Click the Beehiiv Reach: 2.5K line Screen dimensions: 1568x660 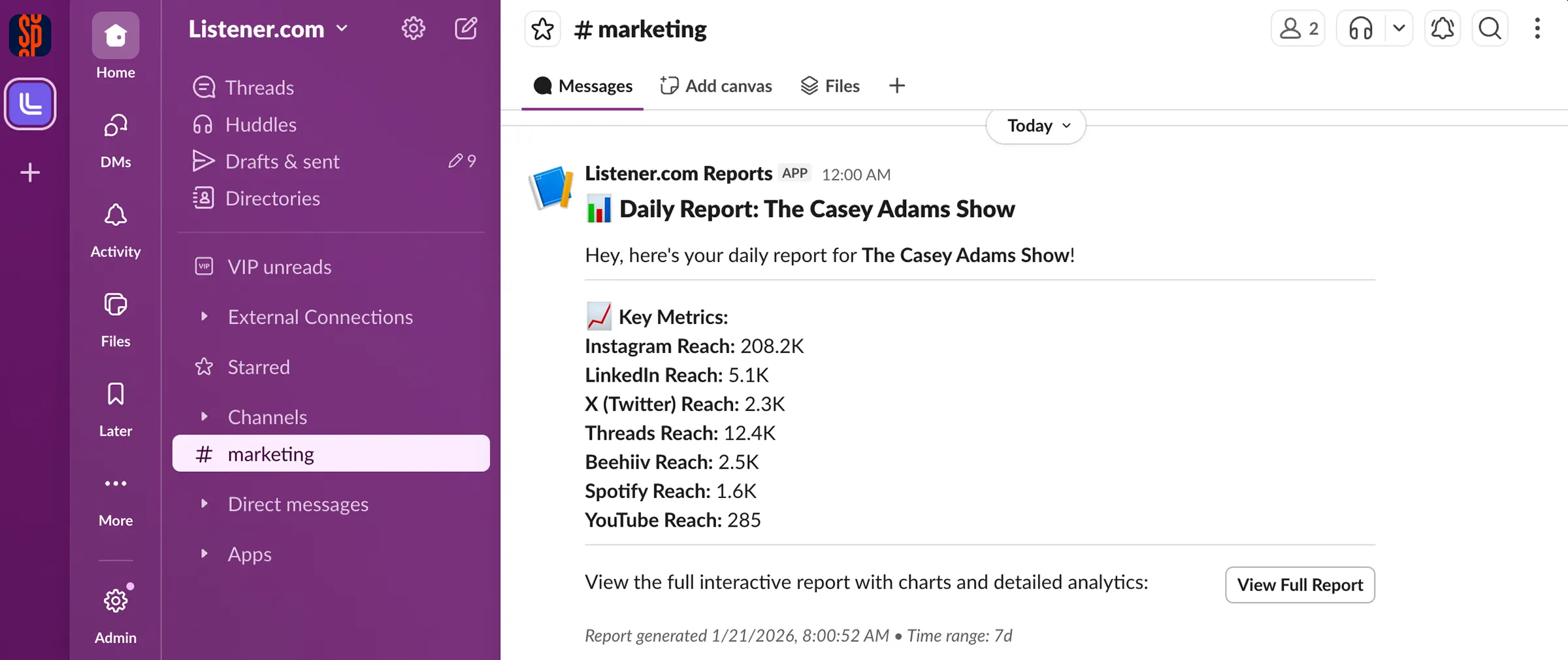point(672,462)
